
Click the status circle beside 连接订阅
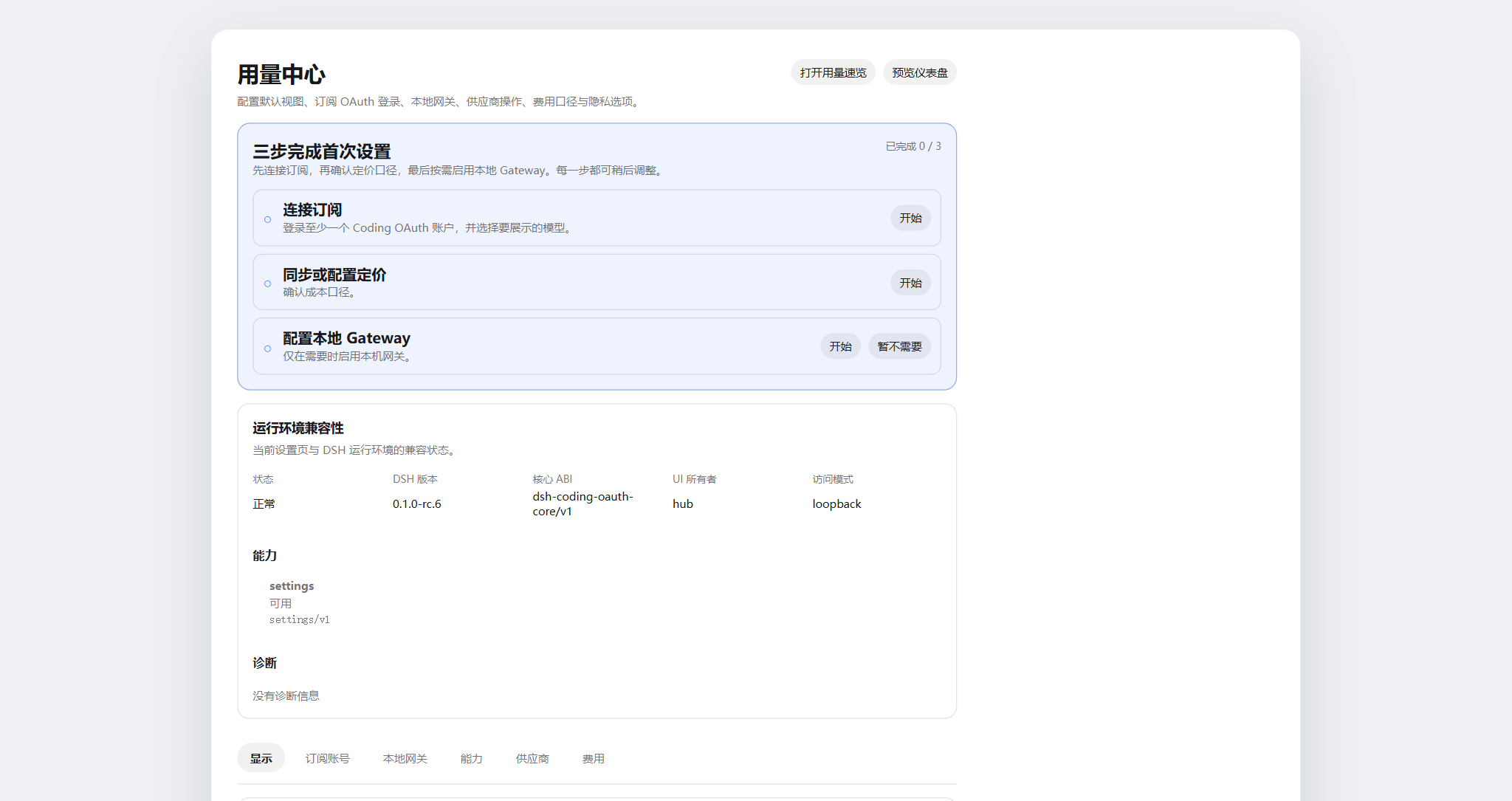point(267,219)
